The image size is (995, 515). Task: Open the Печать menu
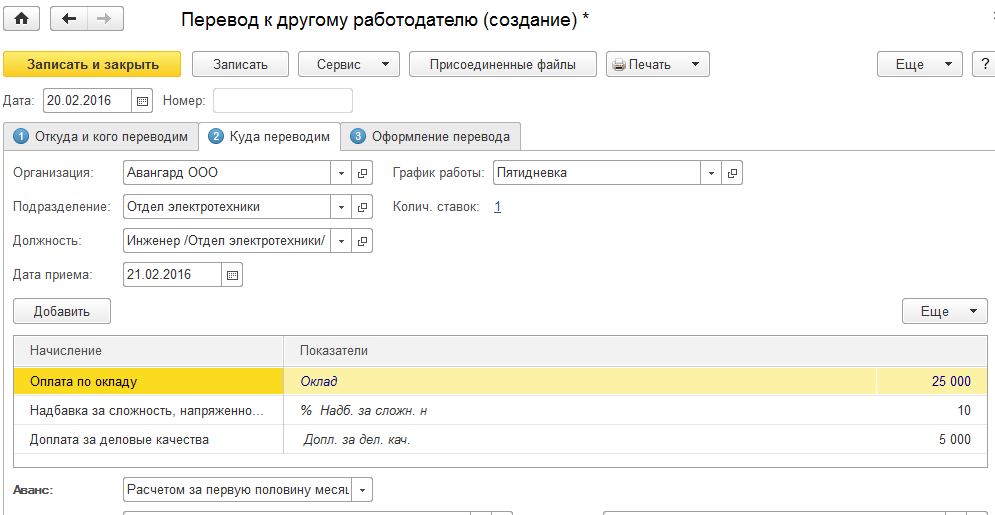(658, 64)
